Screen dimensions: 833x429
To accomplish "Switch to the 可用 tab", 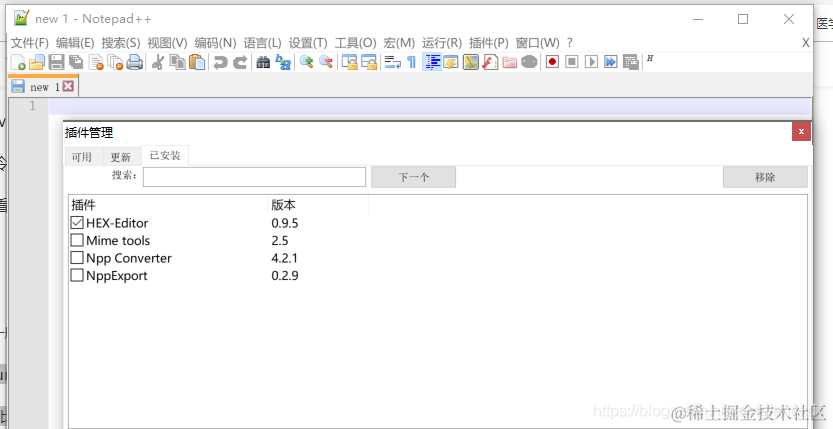I will [82, 157].
